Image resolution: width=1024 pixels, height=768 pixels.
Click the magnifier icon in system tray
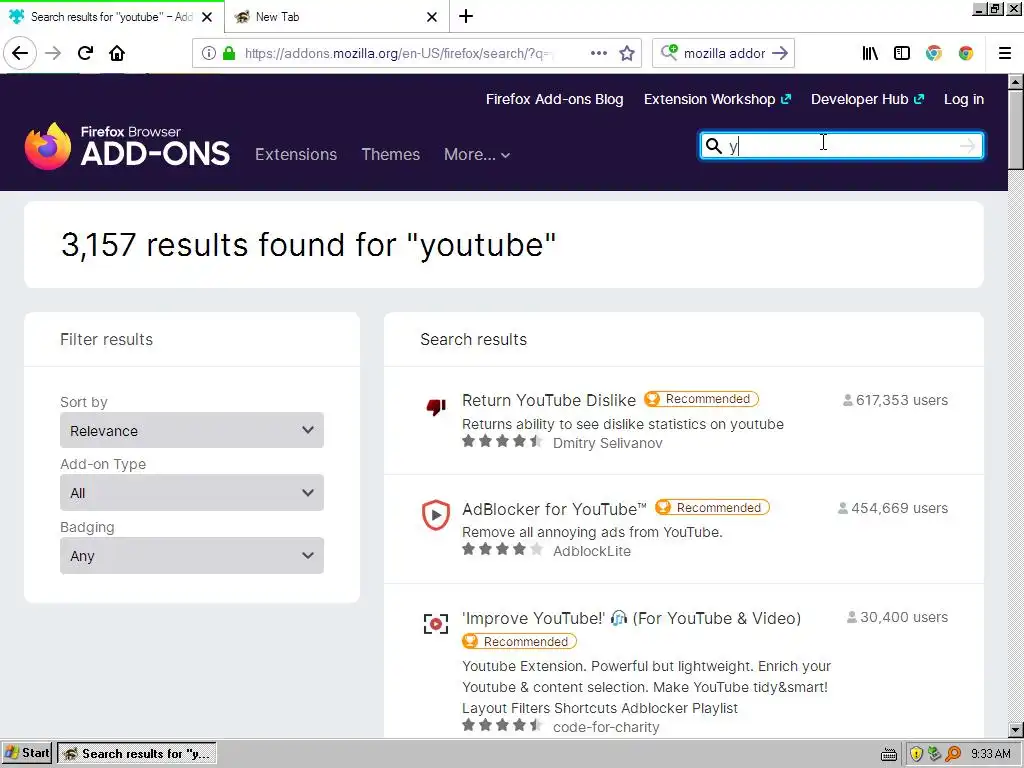[x=953, y=754]
